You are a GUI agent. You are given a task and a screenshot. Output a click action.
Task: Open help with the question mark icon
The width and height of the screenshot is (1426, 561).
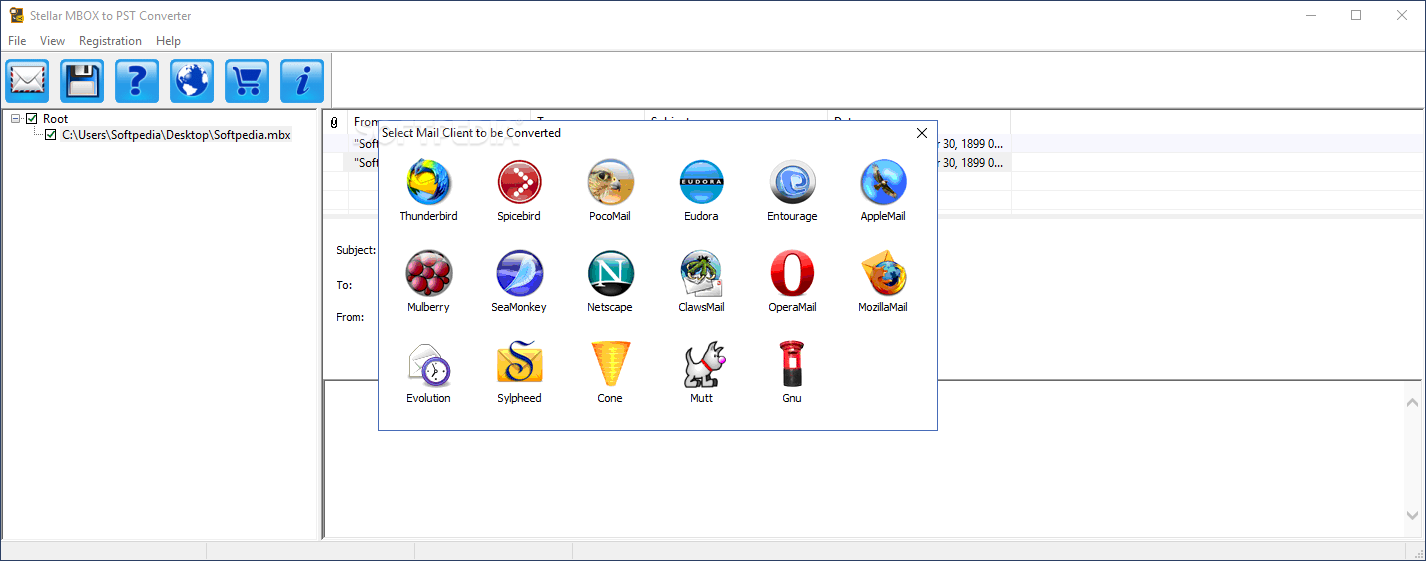137,80
